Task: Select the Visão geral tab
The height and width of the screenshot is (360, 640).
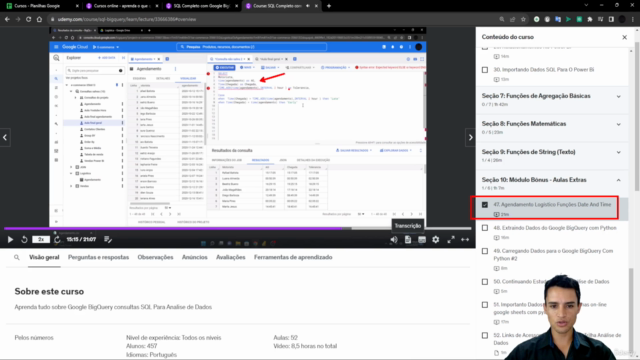Action: tap(44, 258)
